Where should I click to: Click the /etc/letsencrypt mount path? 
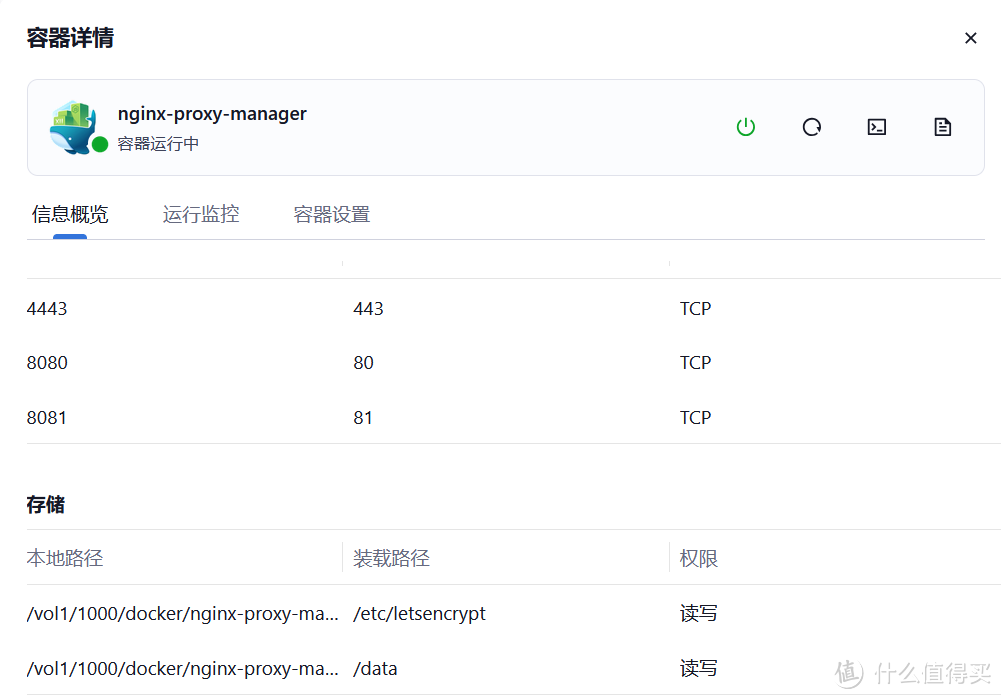(419, 613)
